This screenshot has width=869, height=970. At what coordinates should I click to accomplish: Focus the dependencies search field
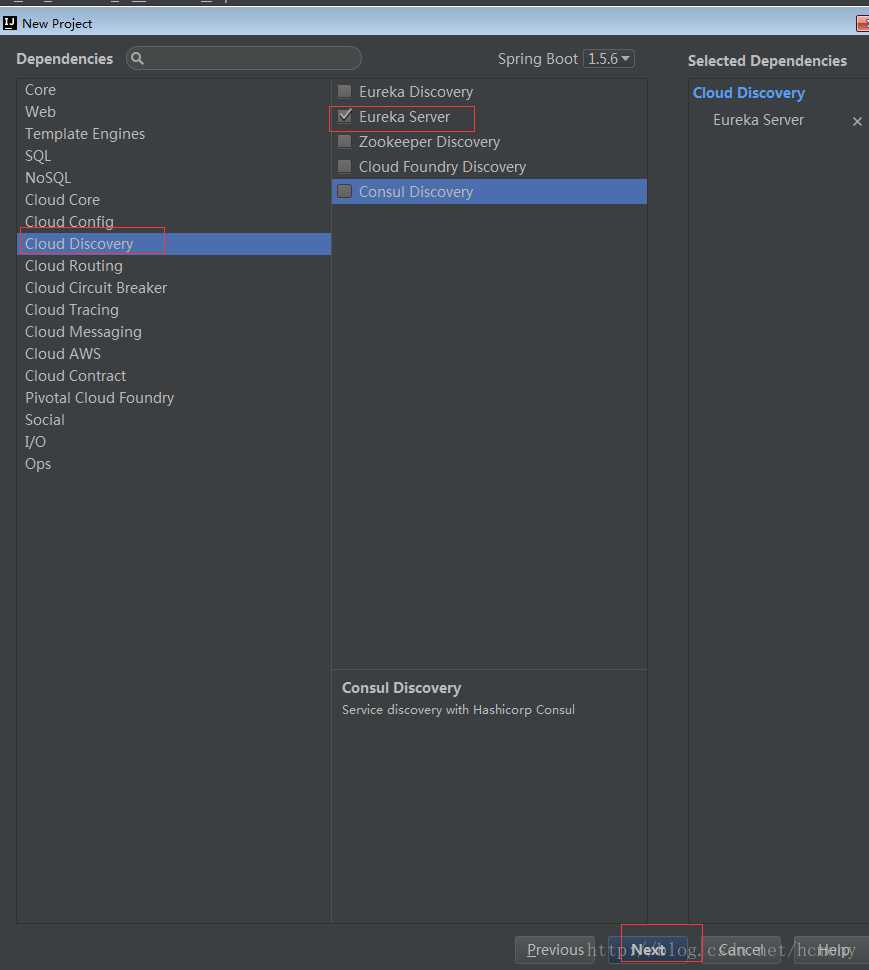tap(244, 58)
